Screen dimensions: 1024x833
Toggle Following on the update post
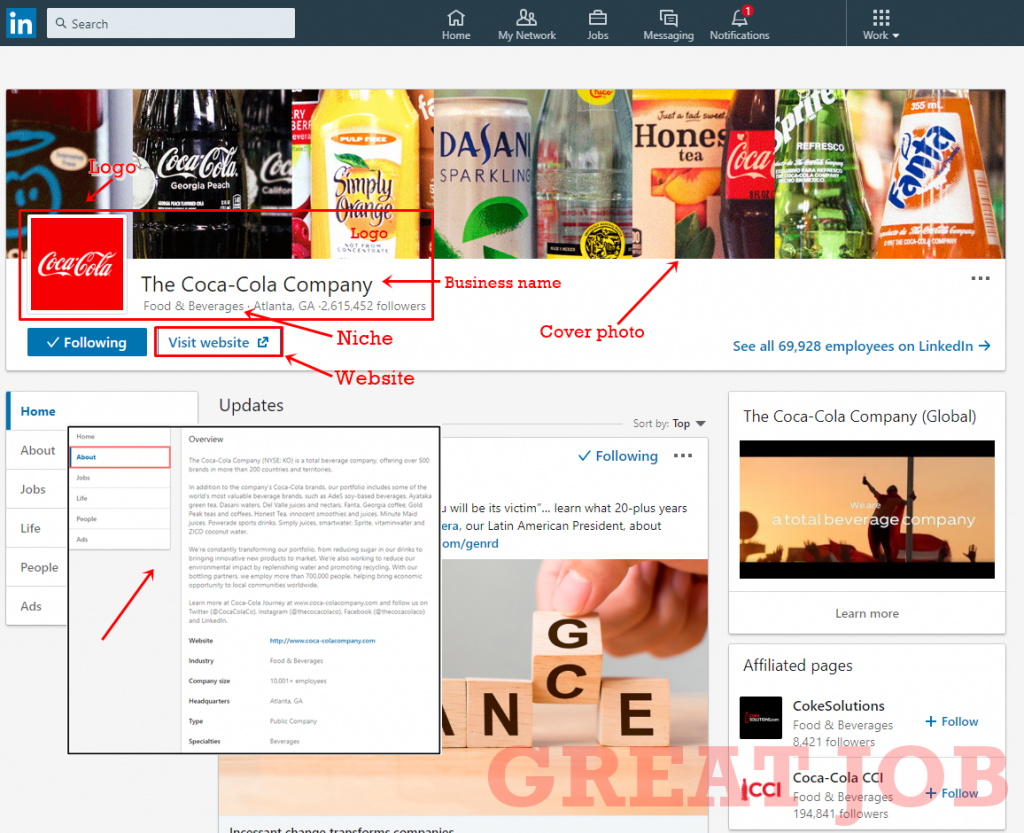[618, 456]
